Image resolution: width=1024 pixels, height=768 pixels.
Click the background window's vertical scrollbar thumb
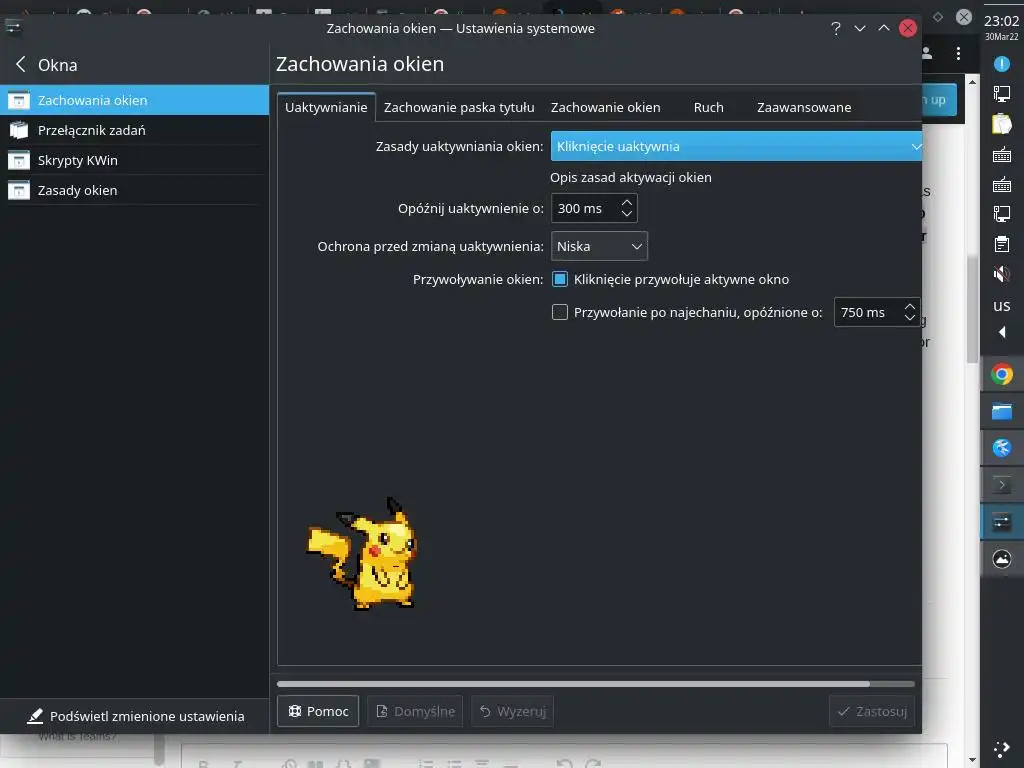(972, 307)
